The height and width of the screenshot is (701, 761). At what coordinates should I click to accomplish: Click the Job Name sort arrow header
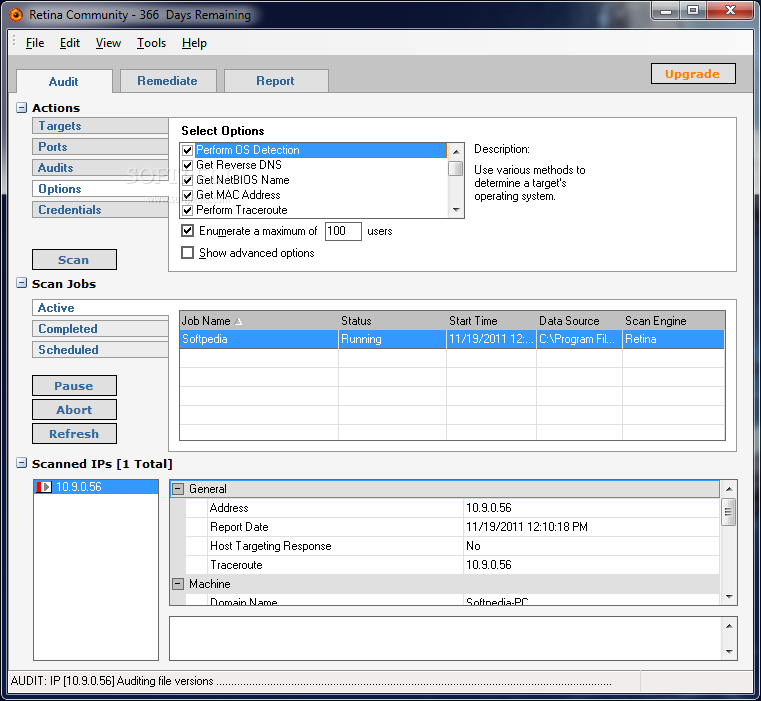(238, 321)
